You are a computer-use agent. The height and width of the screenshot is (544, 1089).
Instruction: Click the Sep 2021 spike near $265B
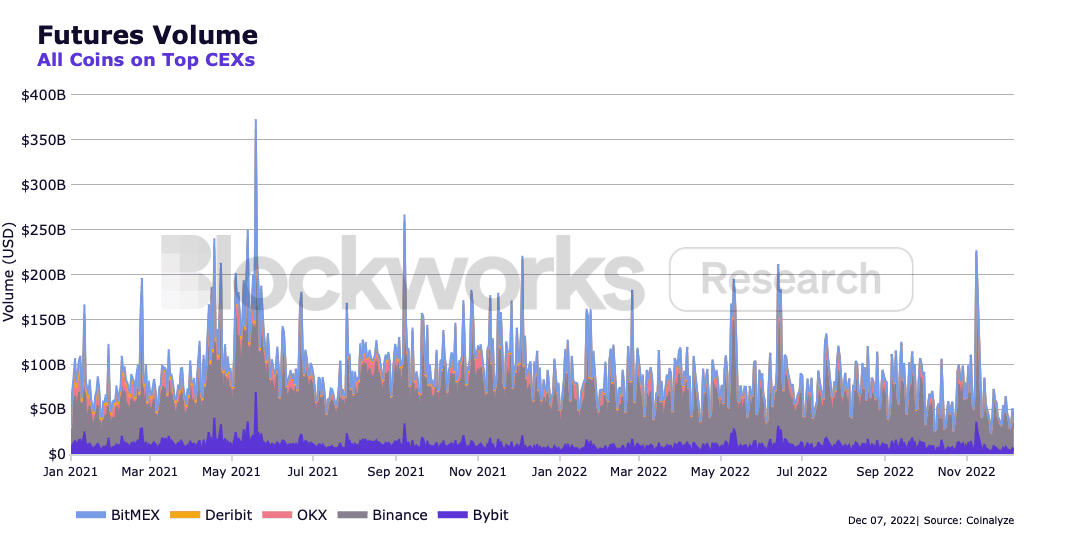404,217
